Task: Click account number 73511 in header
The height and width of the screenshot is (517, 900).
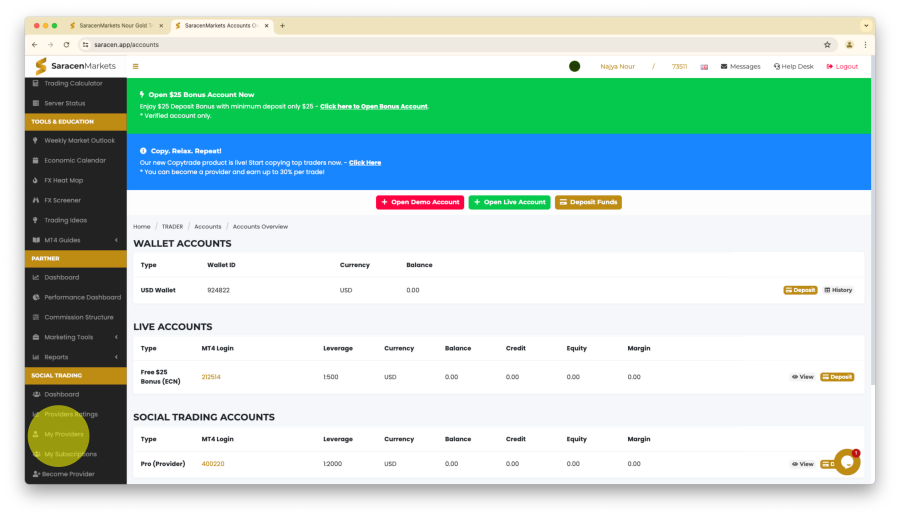Action: (680, 67)
